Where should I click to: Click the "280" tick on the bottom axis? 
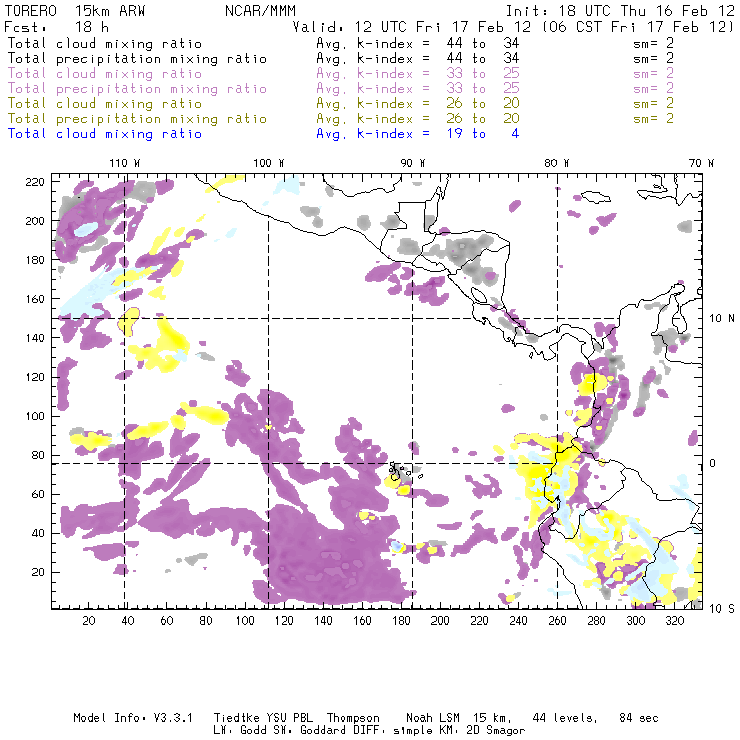coord(597,621)
